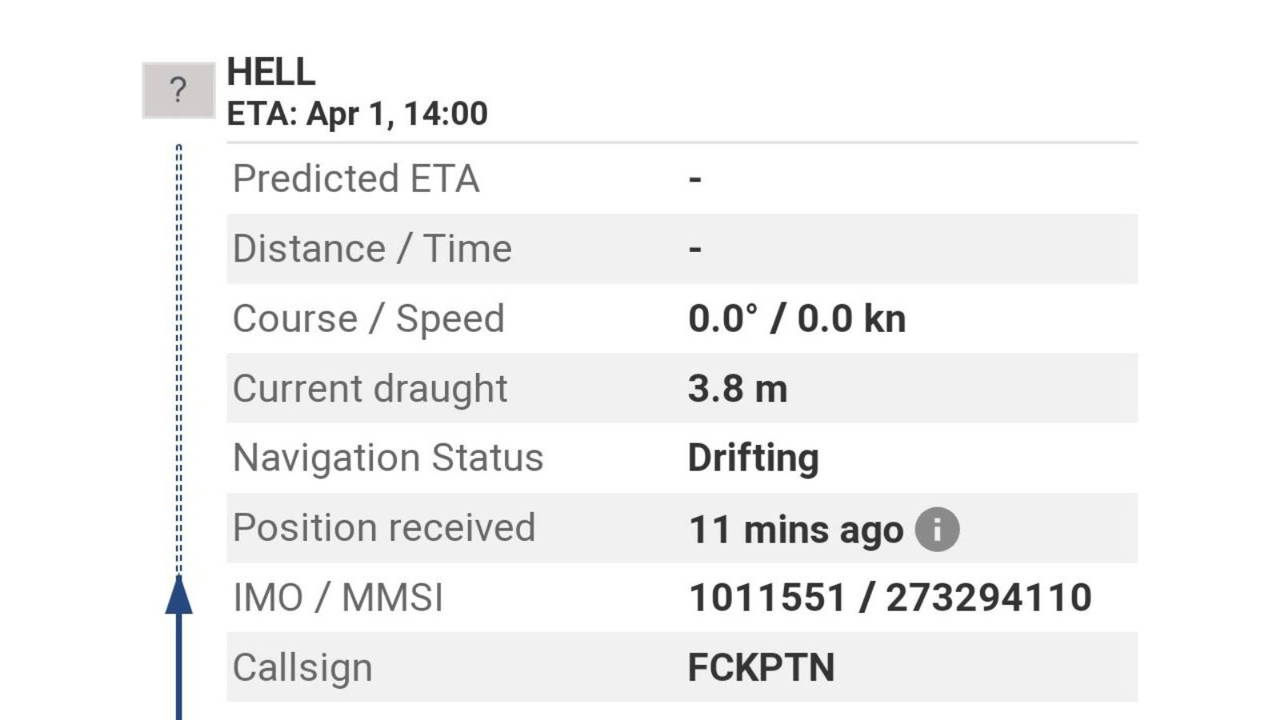This screenshot has height=720, width=1280.
Task: Click the 0.0° / 0.0 kn value
Action: click(797, 319)
